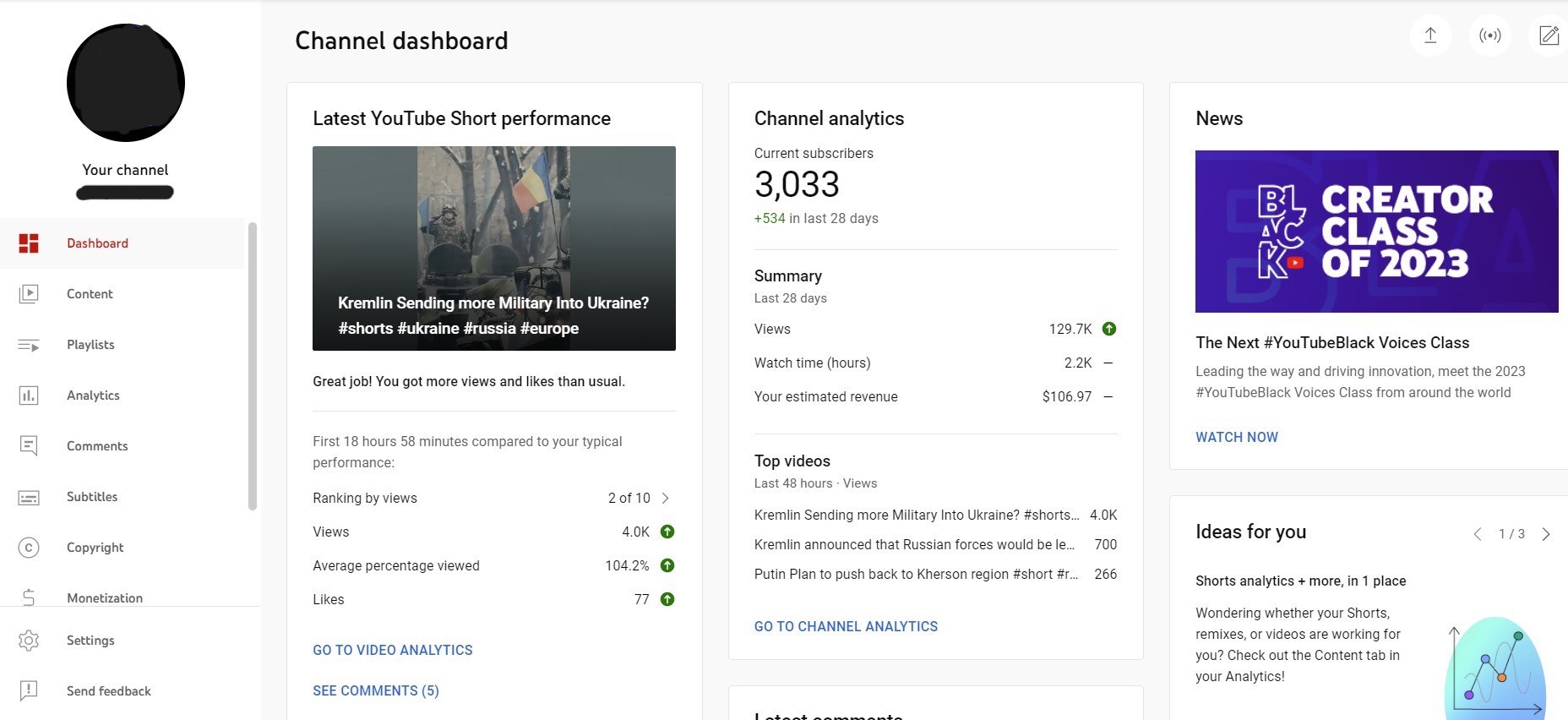Click the Current subscribers count 3,033
The width and height of the screenshot is (1568, 720).
click(797, 184)
